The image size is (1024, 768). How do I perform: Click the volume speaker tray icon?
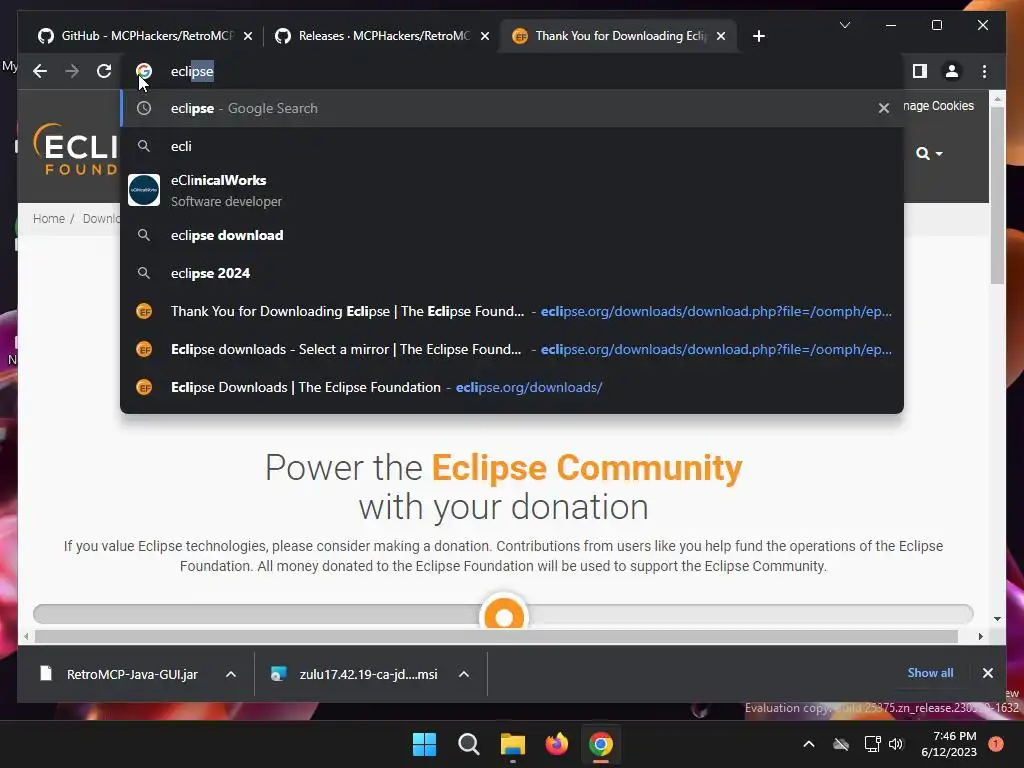pyautogui.click(x=896, y=744)
